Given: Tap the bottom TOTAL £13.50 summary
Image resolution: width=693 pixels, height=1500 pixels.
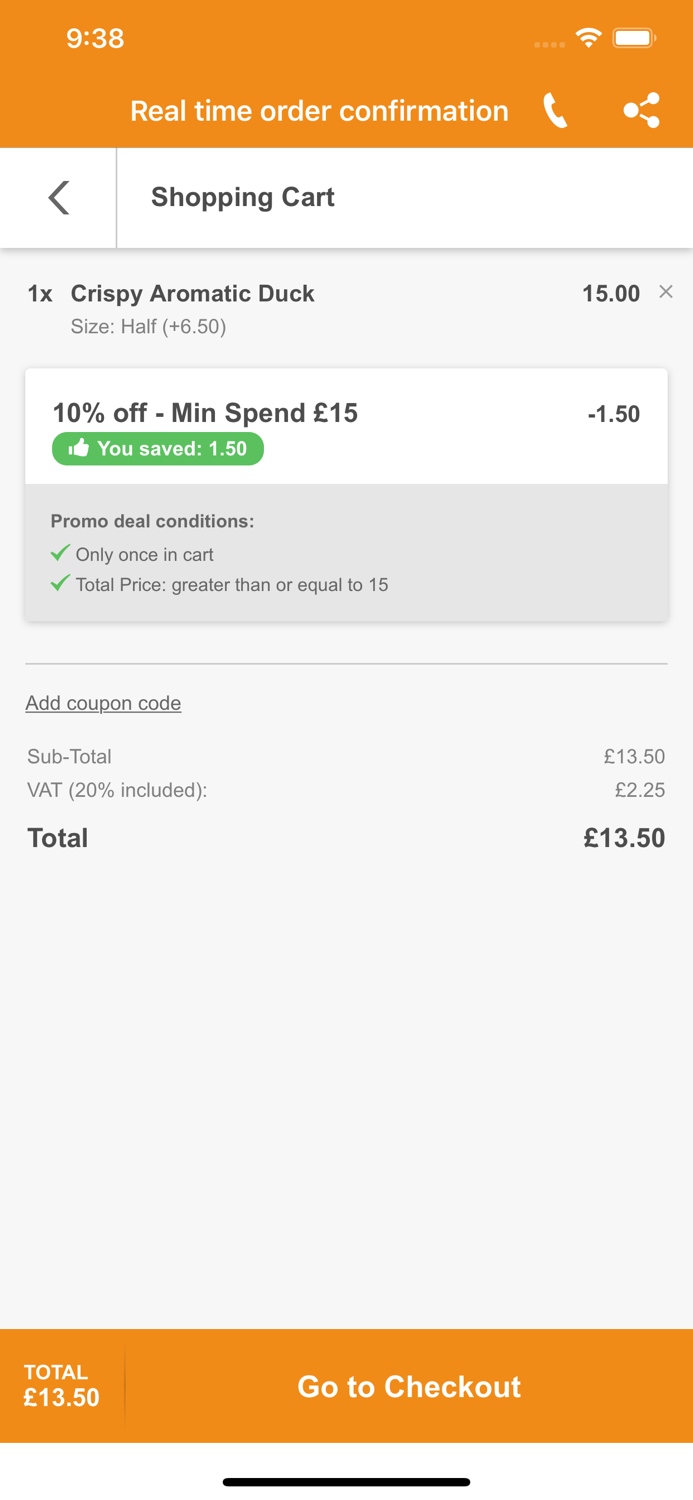Looking at the screenshot, I should [62, 1386].
